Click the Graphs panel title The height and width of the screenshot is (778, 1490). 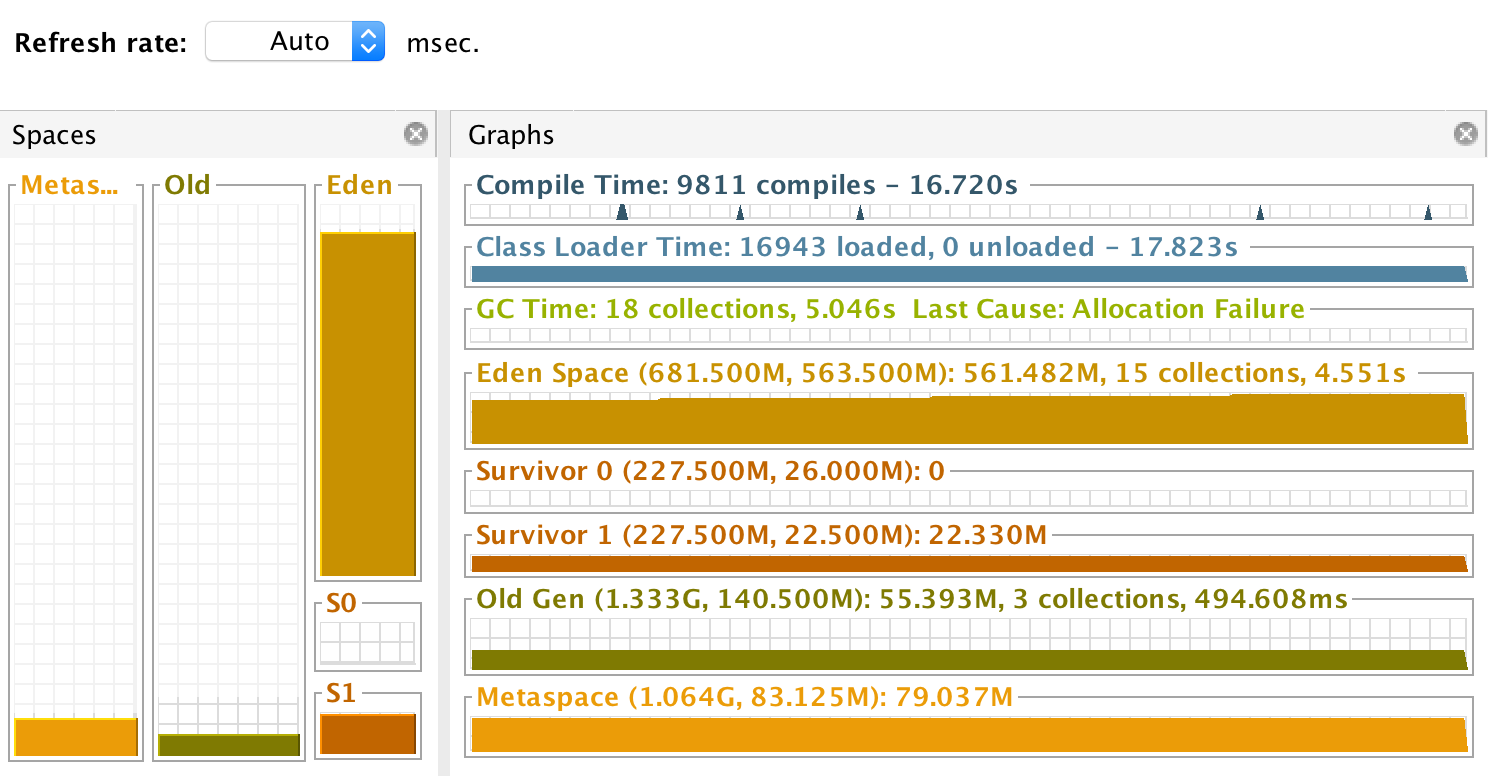[511, 135]
